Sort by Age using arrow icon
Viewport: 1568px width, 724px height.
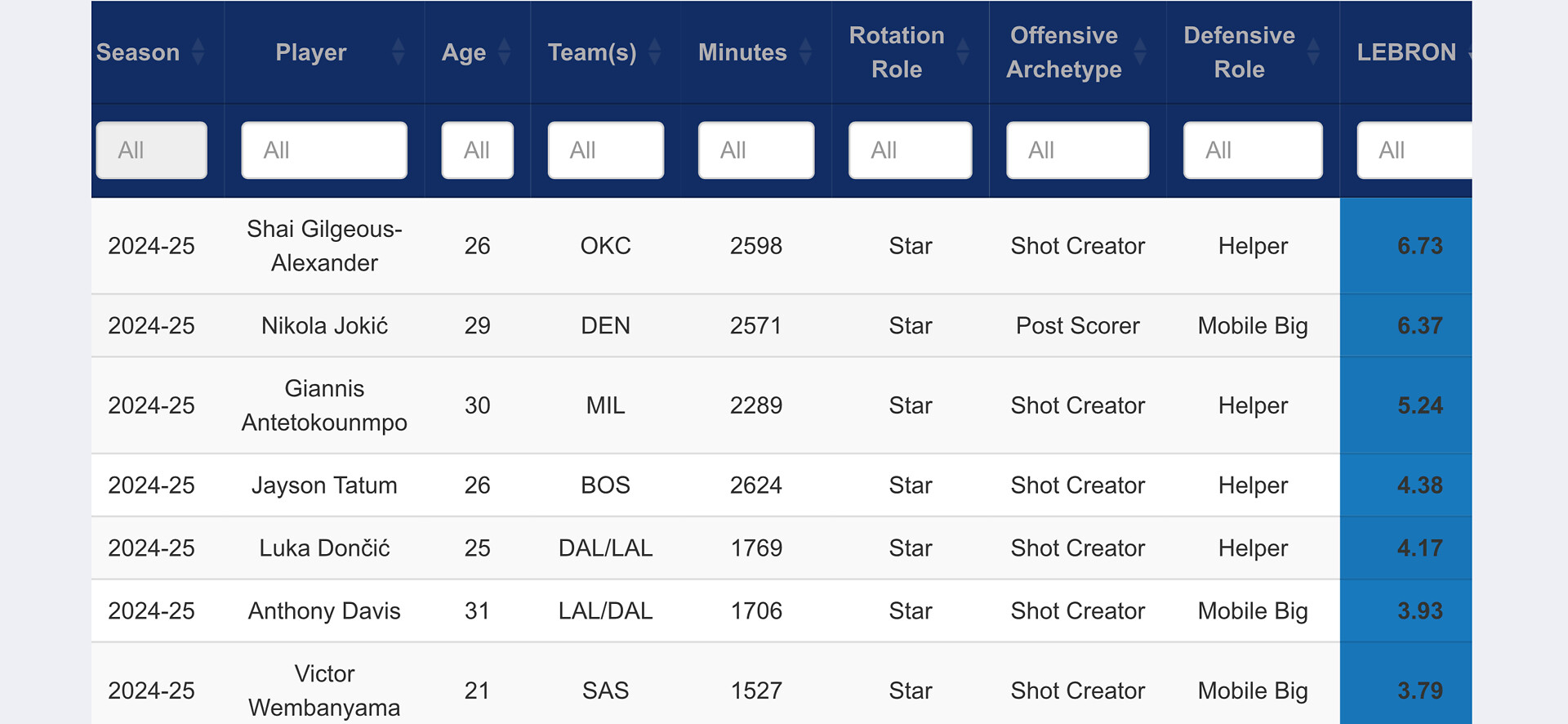point(504,52)
